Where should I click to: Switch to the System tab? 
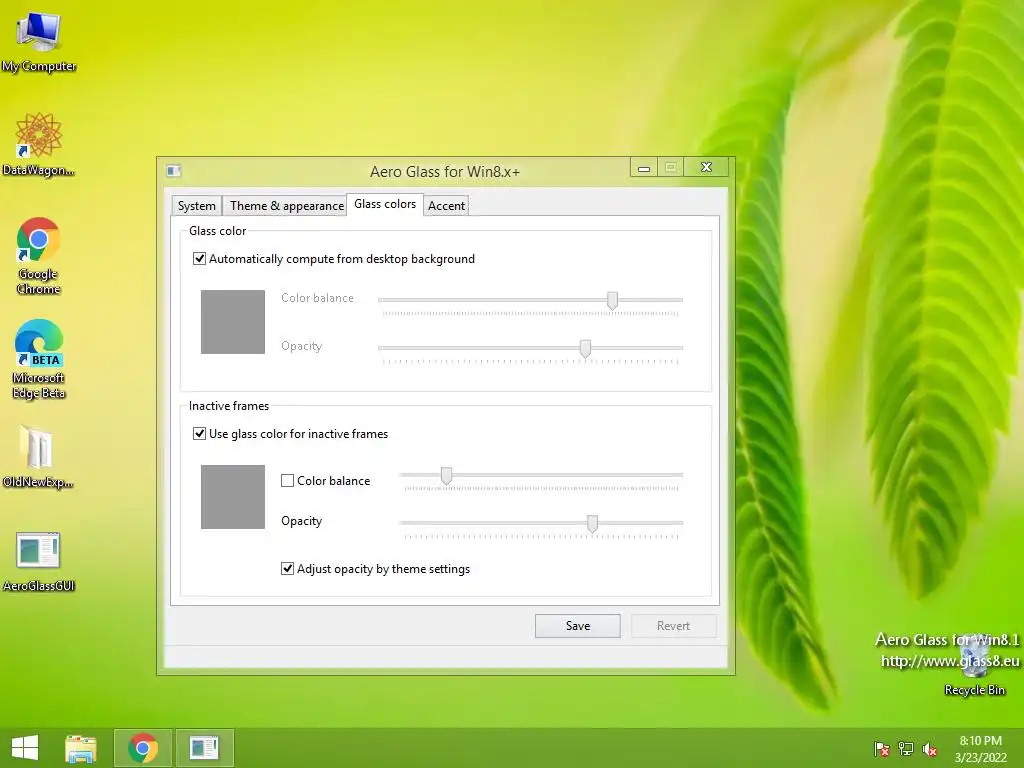(197, 206)
